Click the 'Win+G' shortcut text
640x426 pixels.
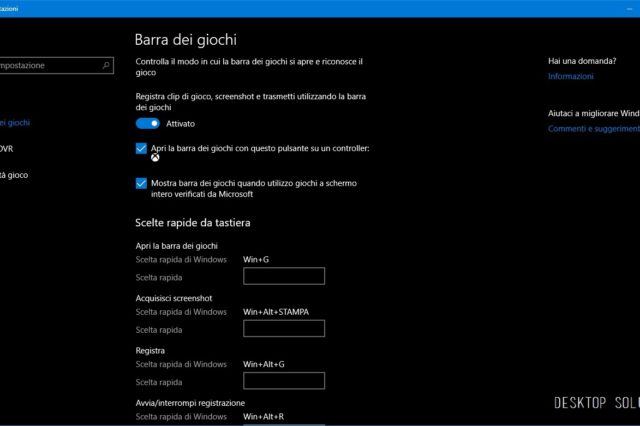256,260
